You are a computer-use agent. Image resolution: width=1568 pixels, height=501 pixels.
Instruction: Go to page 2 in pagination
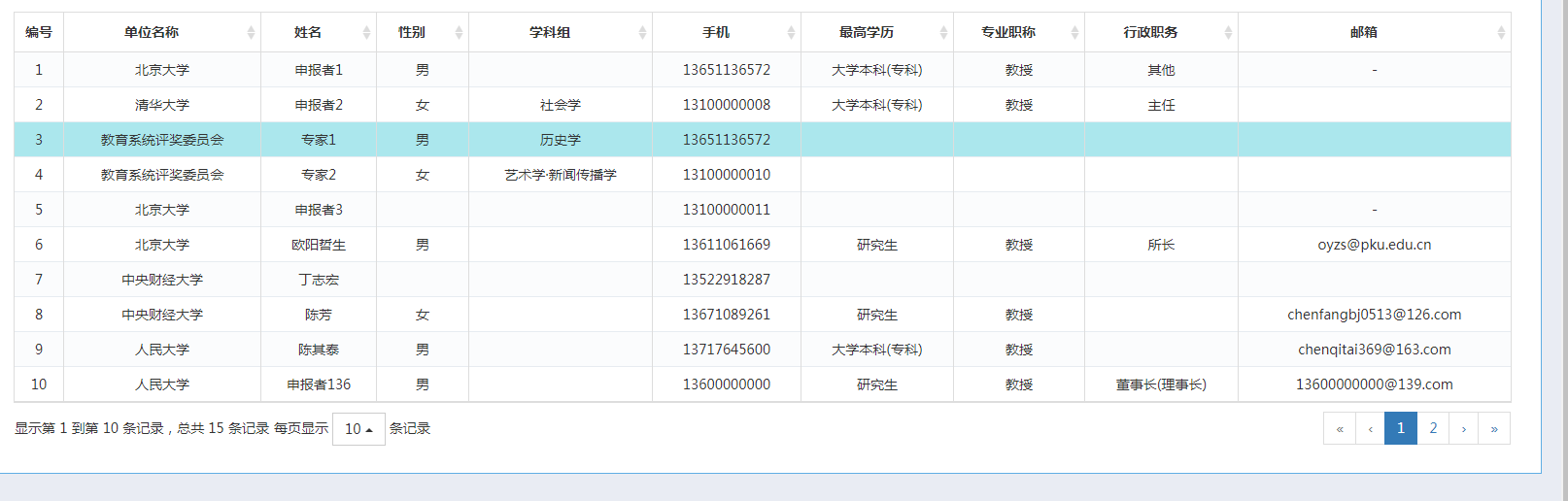(x=1433, y=428)
